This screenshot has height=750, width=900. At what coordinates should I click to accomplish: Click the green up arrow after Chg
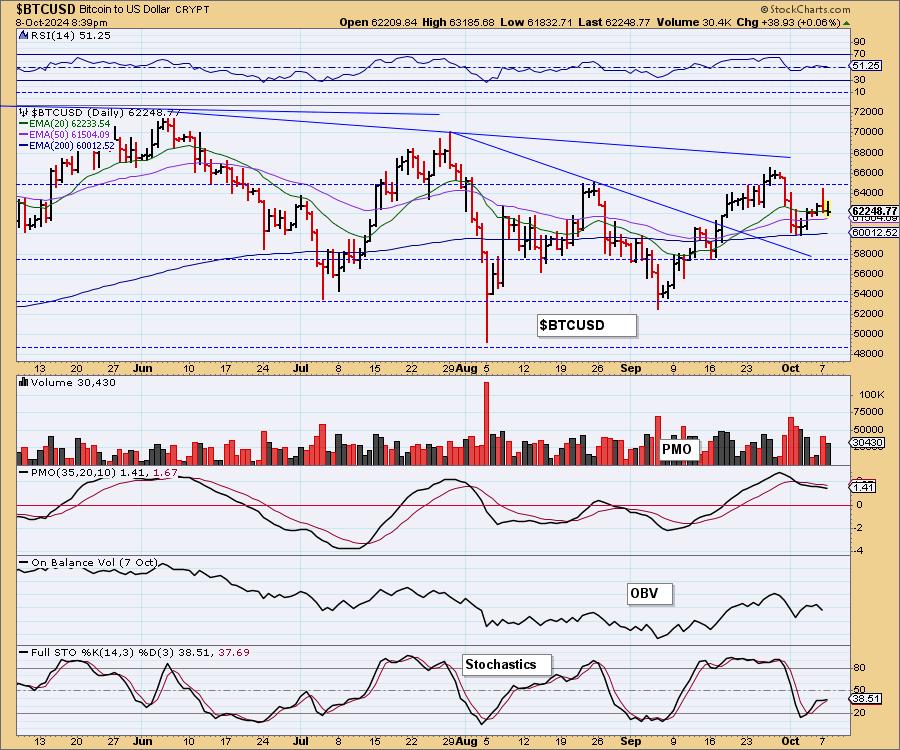click(x=847, y=23)
